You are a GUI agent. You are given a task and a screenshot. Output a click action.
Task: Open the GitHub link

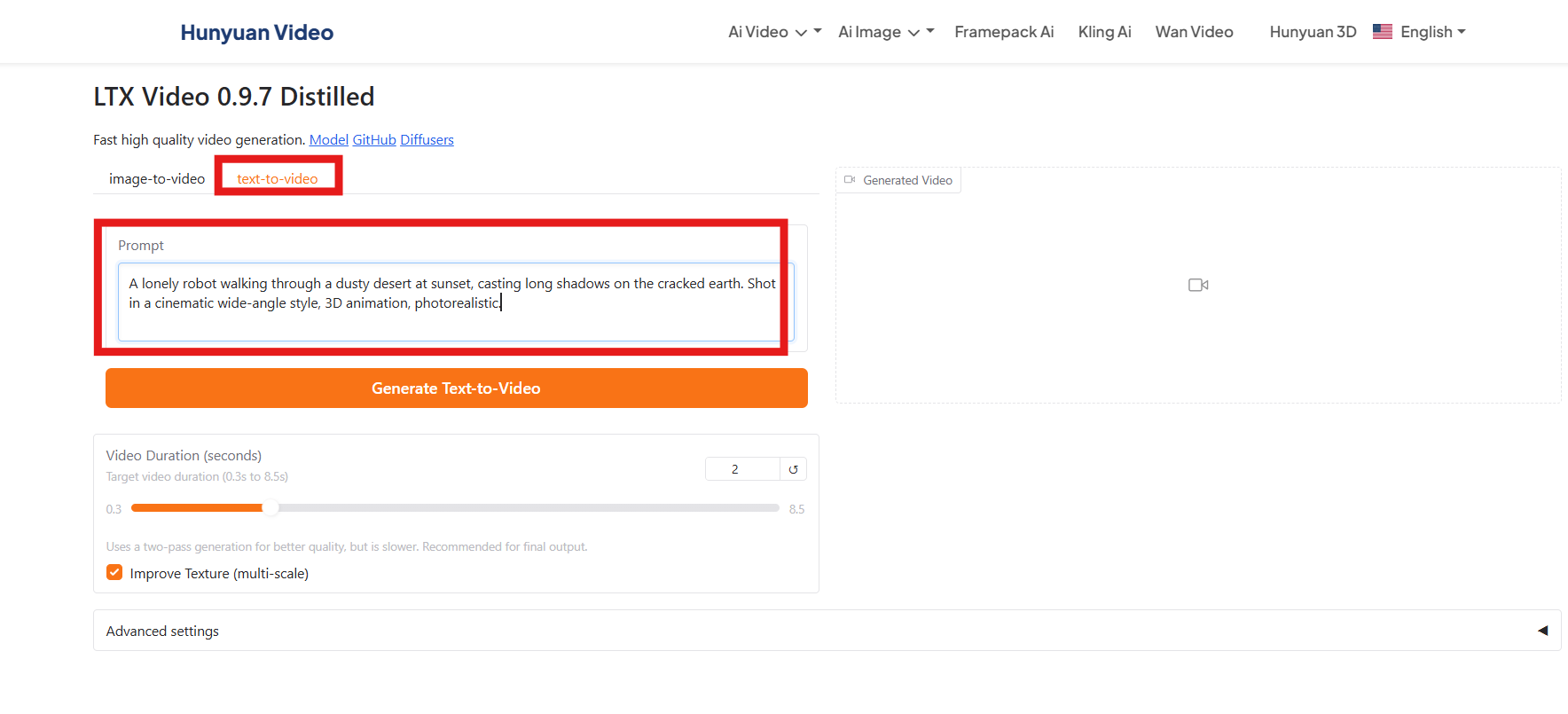tap(374, 140)
